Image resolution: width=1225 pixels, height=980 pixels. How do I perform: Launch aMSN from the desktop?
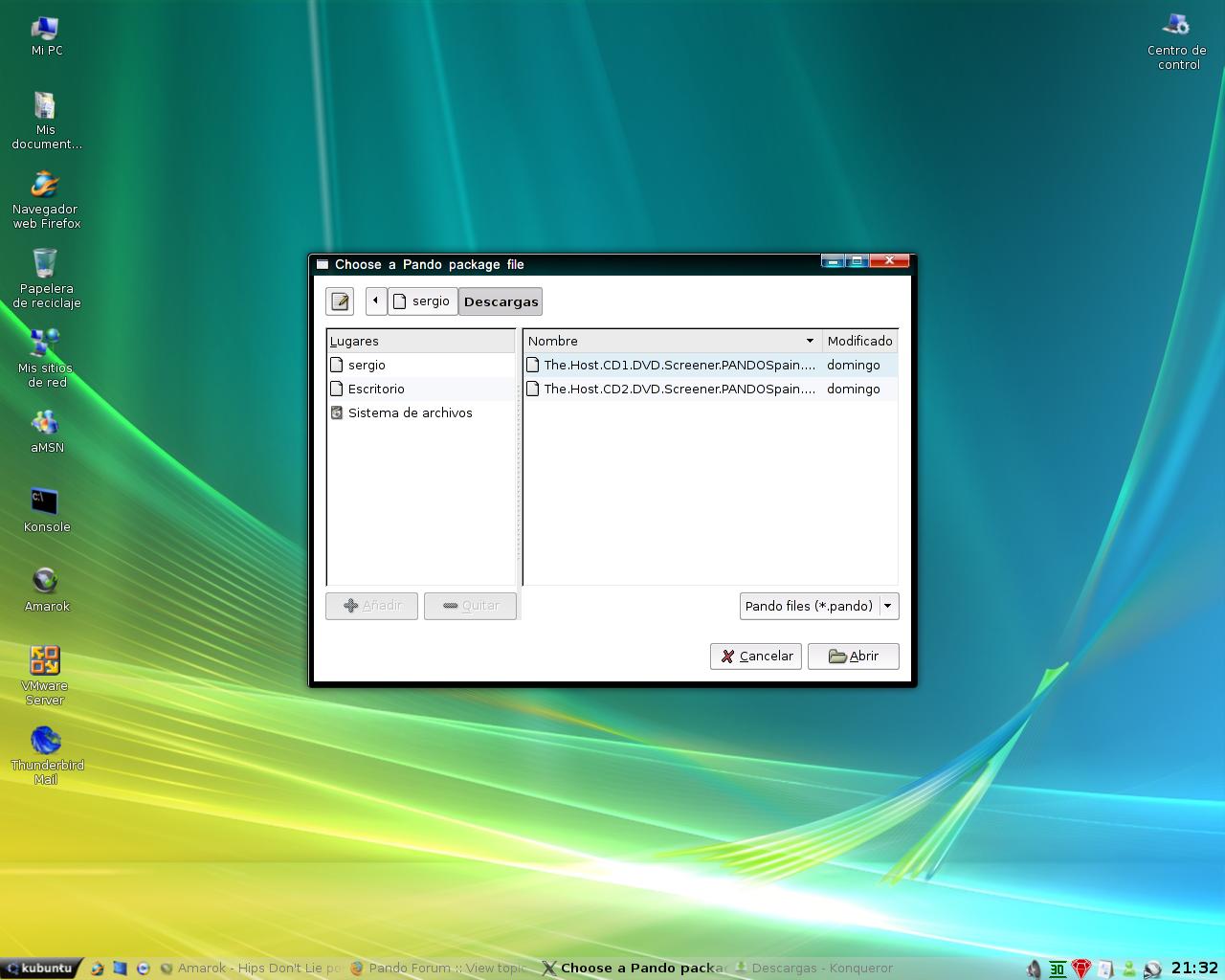[x=46, y=431]
